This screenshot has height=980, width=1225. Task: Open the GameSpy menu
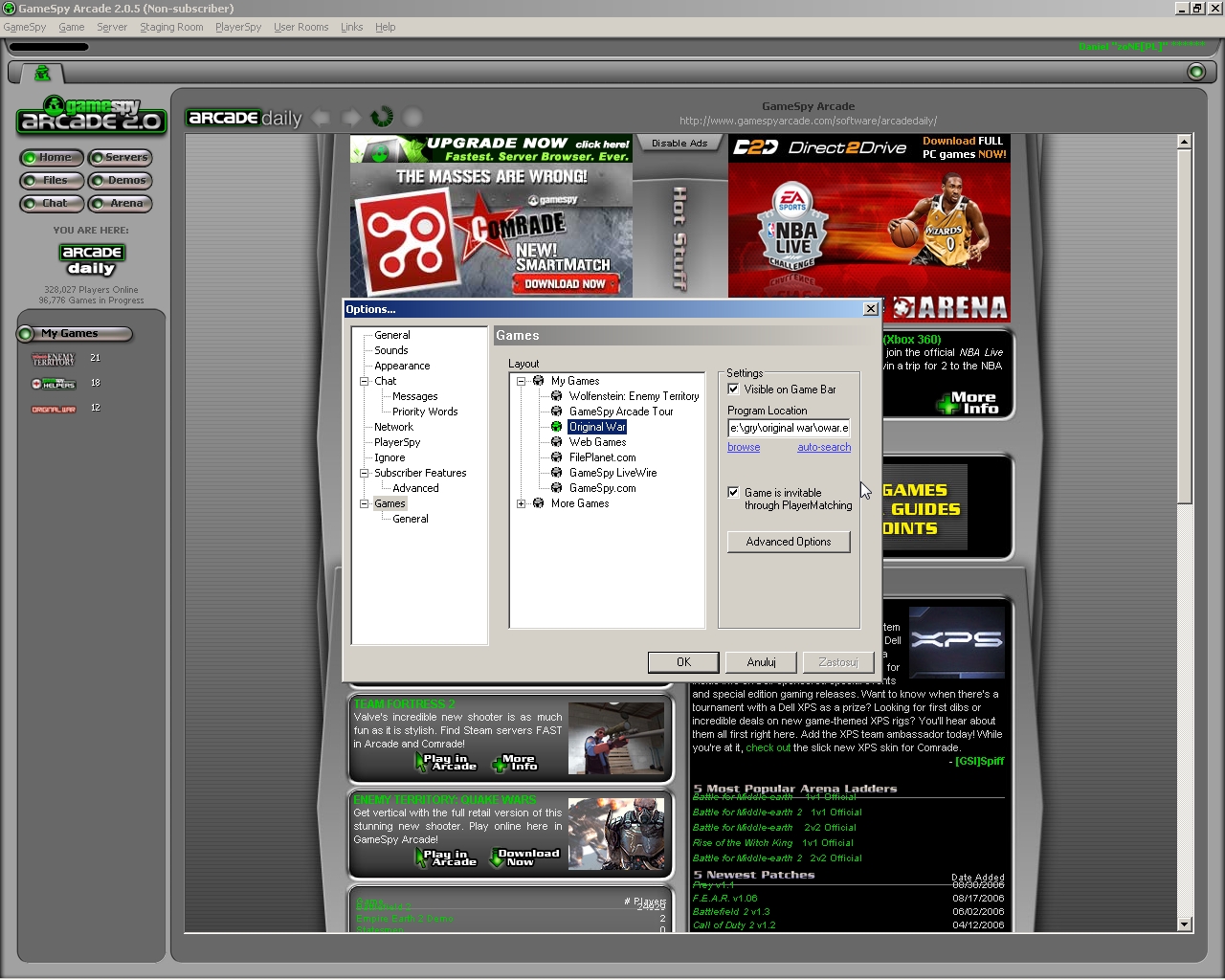pyautogui.click(x=25, y=27)
